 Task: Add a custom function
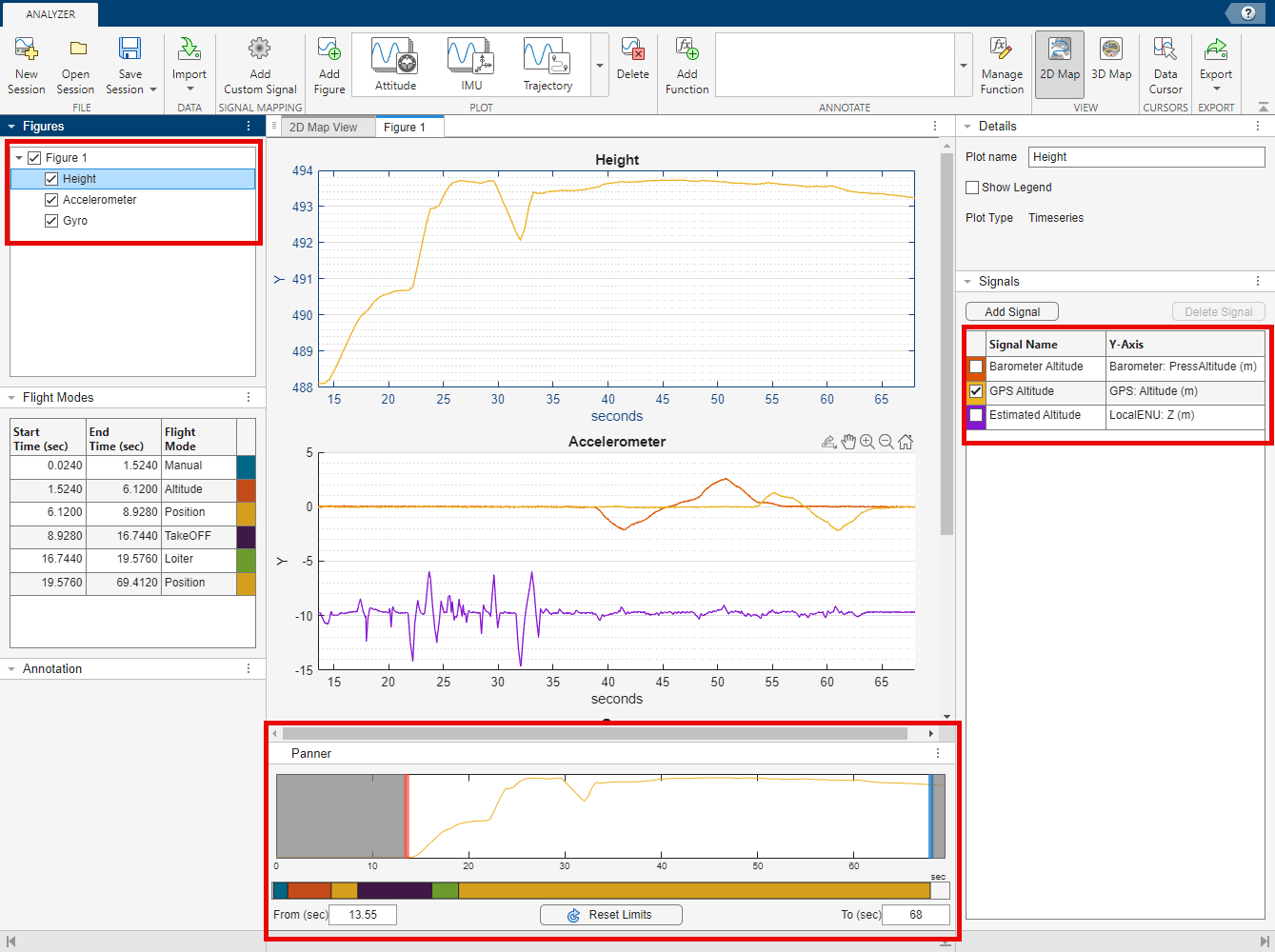pos(687,66)
